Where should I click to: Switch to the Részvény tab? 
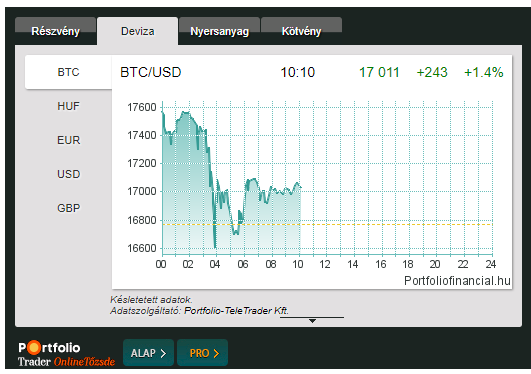[x=56, y=31]
